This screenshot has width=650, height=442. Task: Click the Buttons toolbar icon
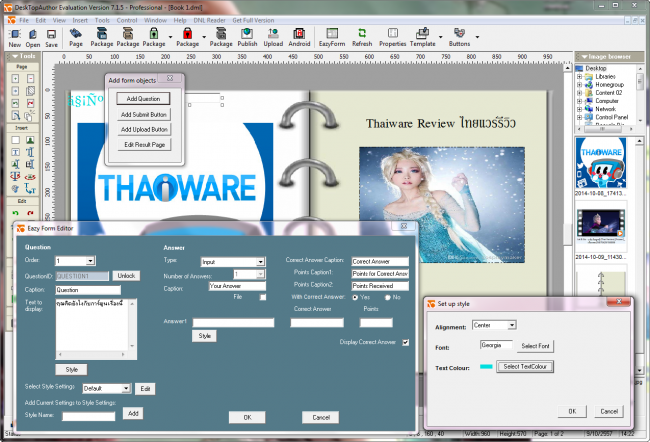point(459,37)
